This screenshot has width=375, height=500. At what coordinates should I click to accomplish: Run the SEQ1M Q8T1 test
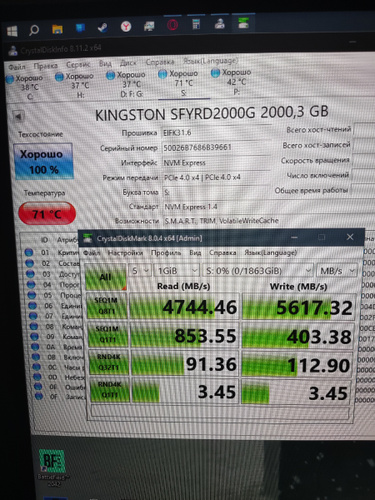pos(107,306)
